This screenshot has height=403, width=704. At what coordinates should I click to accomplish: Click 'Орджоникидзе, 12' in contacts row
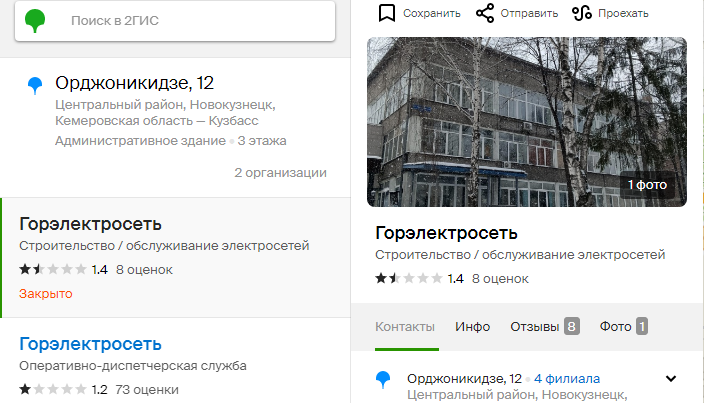(464, 379)
